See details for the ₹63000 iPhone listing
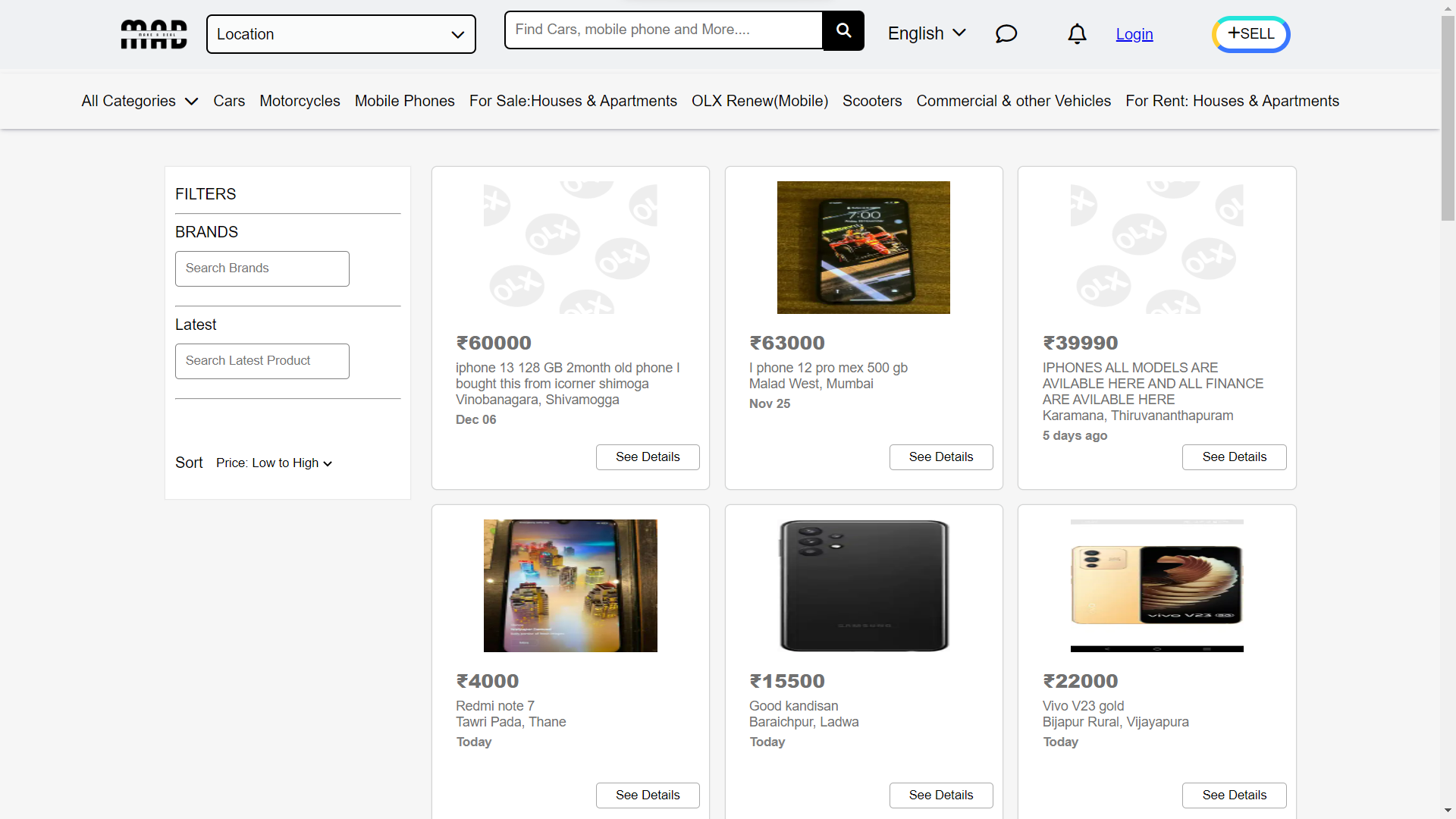Image resolution: width=1456 pixels, height=819 pixels. (x=940, y=457)
